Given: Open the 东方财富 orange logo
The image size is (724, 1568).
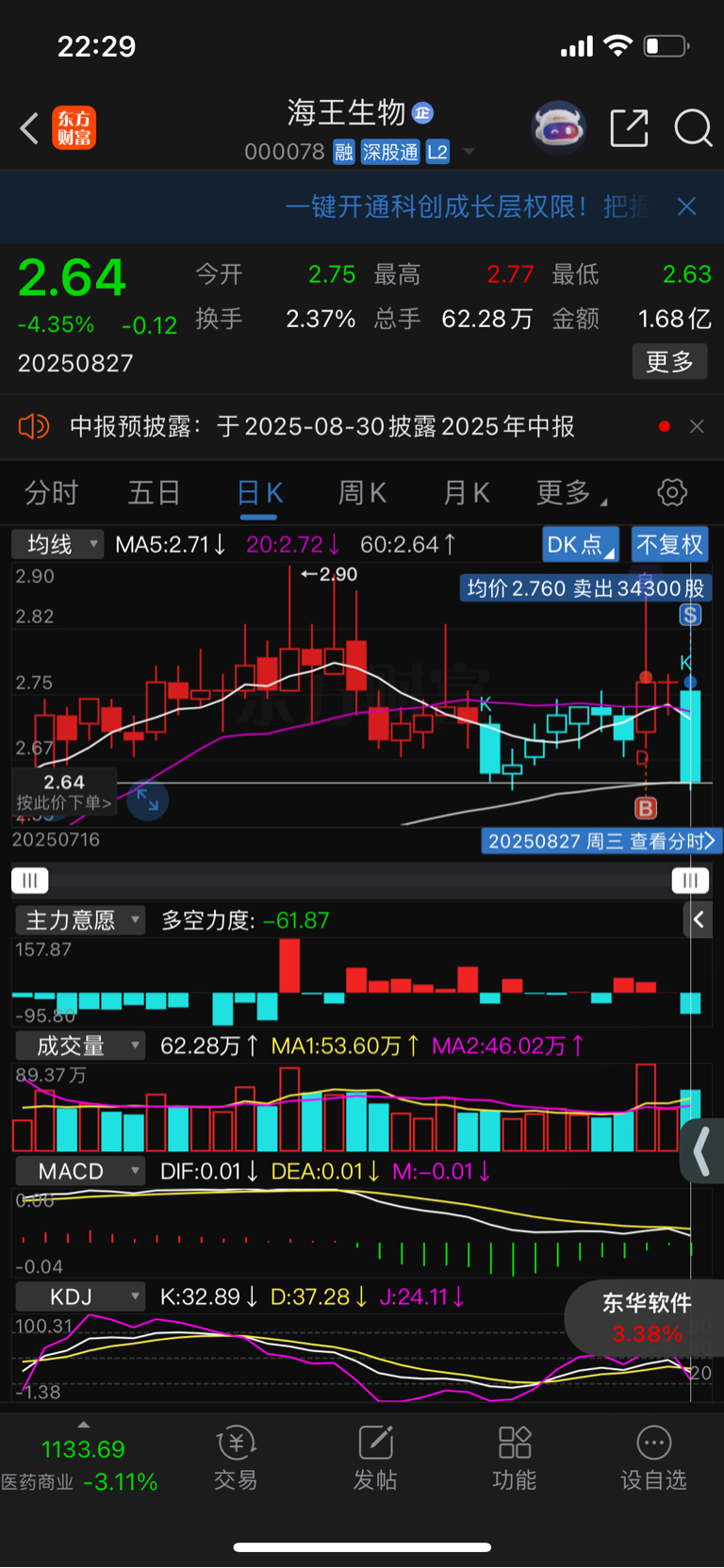Looking at the screenshot, I should [74, 128].
